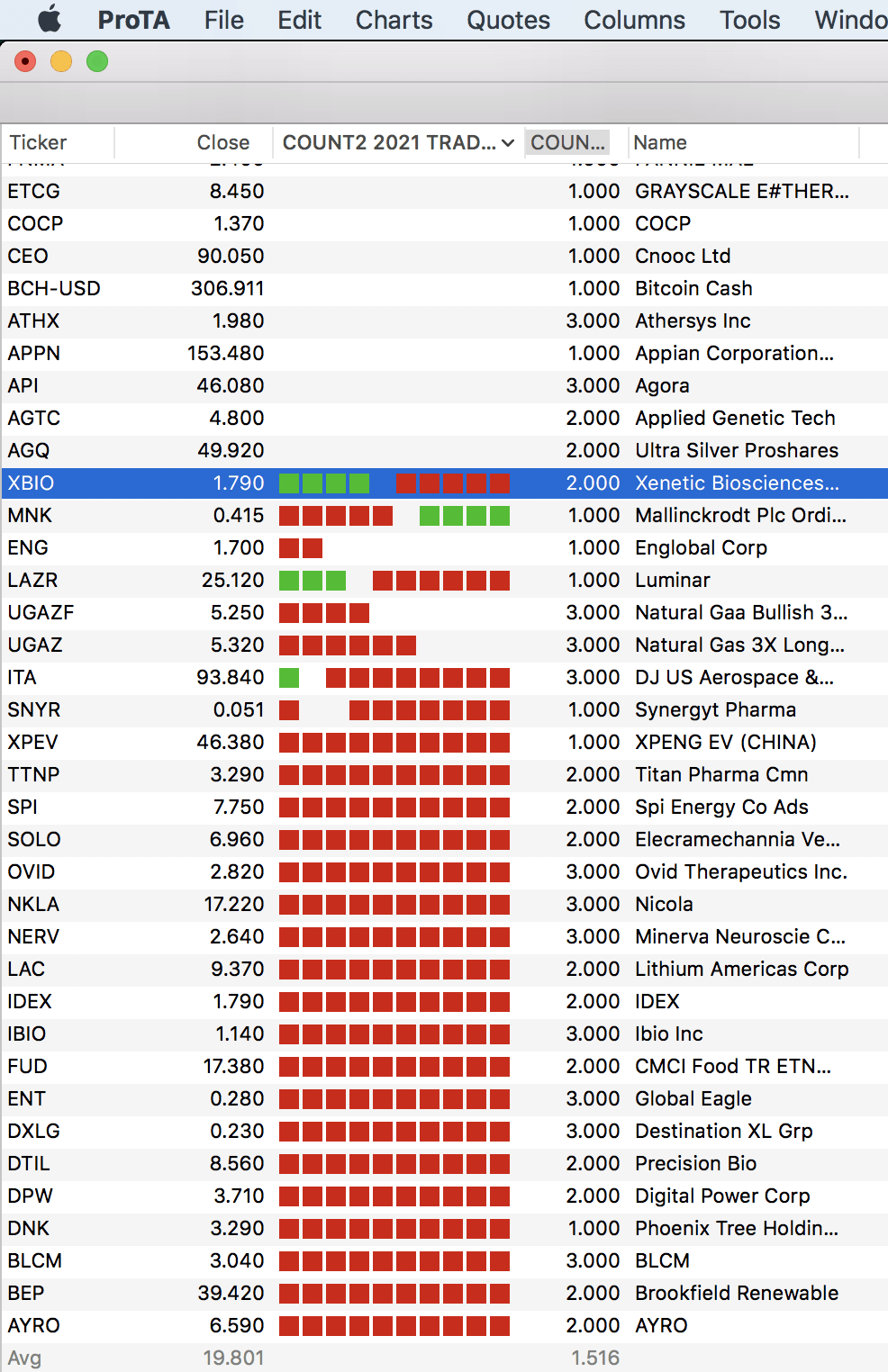This screenshot has height=1372, width=888.
Task: Expand the COUNT2 2021 column dropdown chevron
Action: click(508, 143)
